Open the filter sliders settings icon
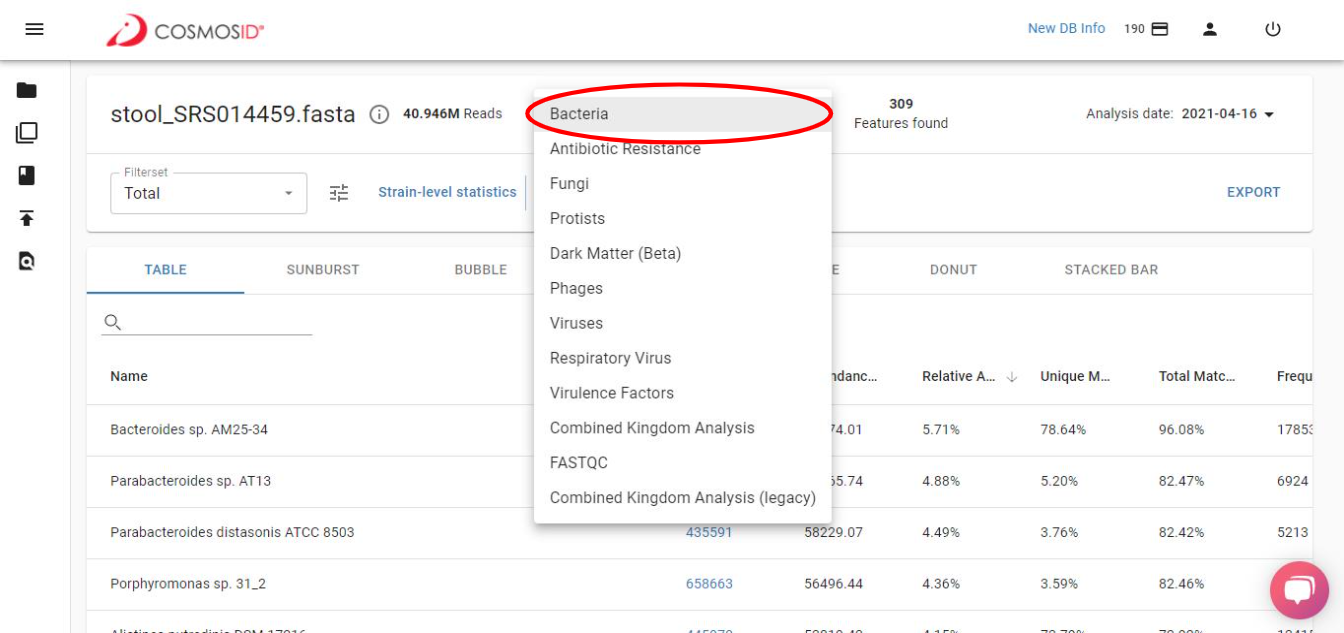Viewport: 1344px width, 633px height. pyautogui.click(x=339, y=193)
